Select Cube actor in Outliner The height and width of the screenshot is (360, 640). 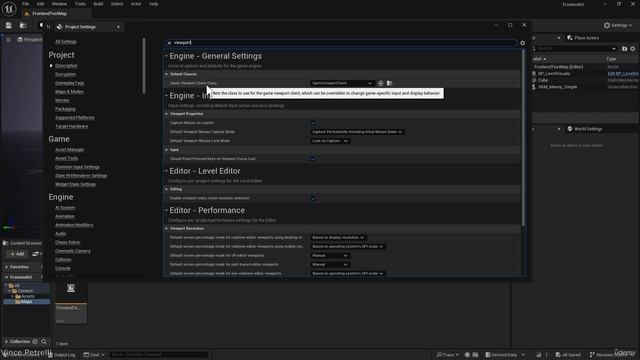(x=543, y=80)
